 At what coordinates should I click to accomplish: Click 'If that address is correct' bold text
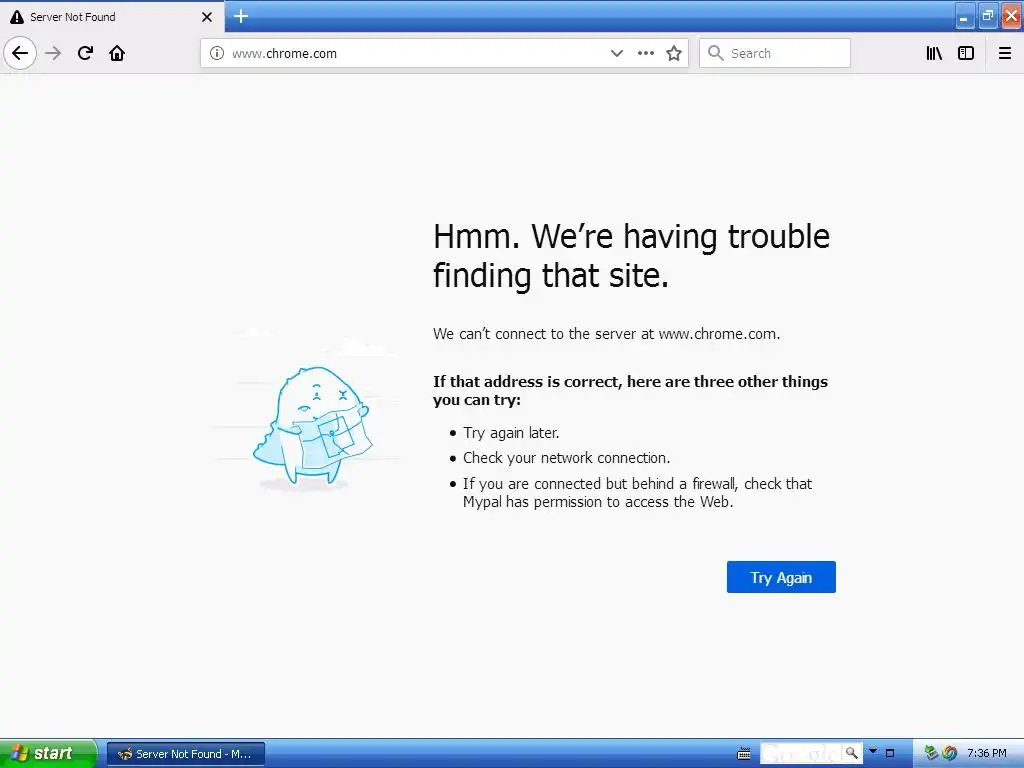tap(630, 391)
